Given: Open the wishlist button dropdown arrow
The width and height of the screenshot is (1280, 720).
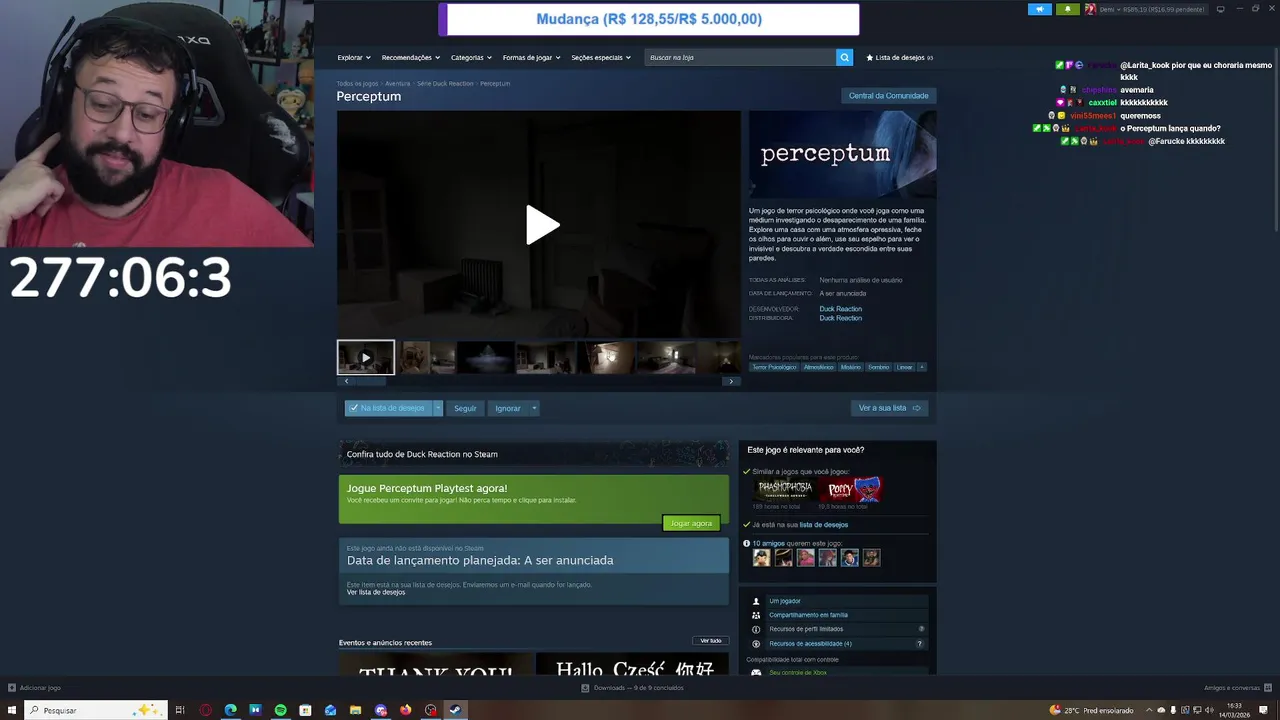Looking at the screenshot, I should (x=437, y=408).
